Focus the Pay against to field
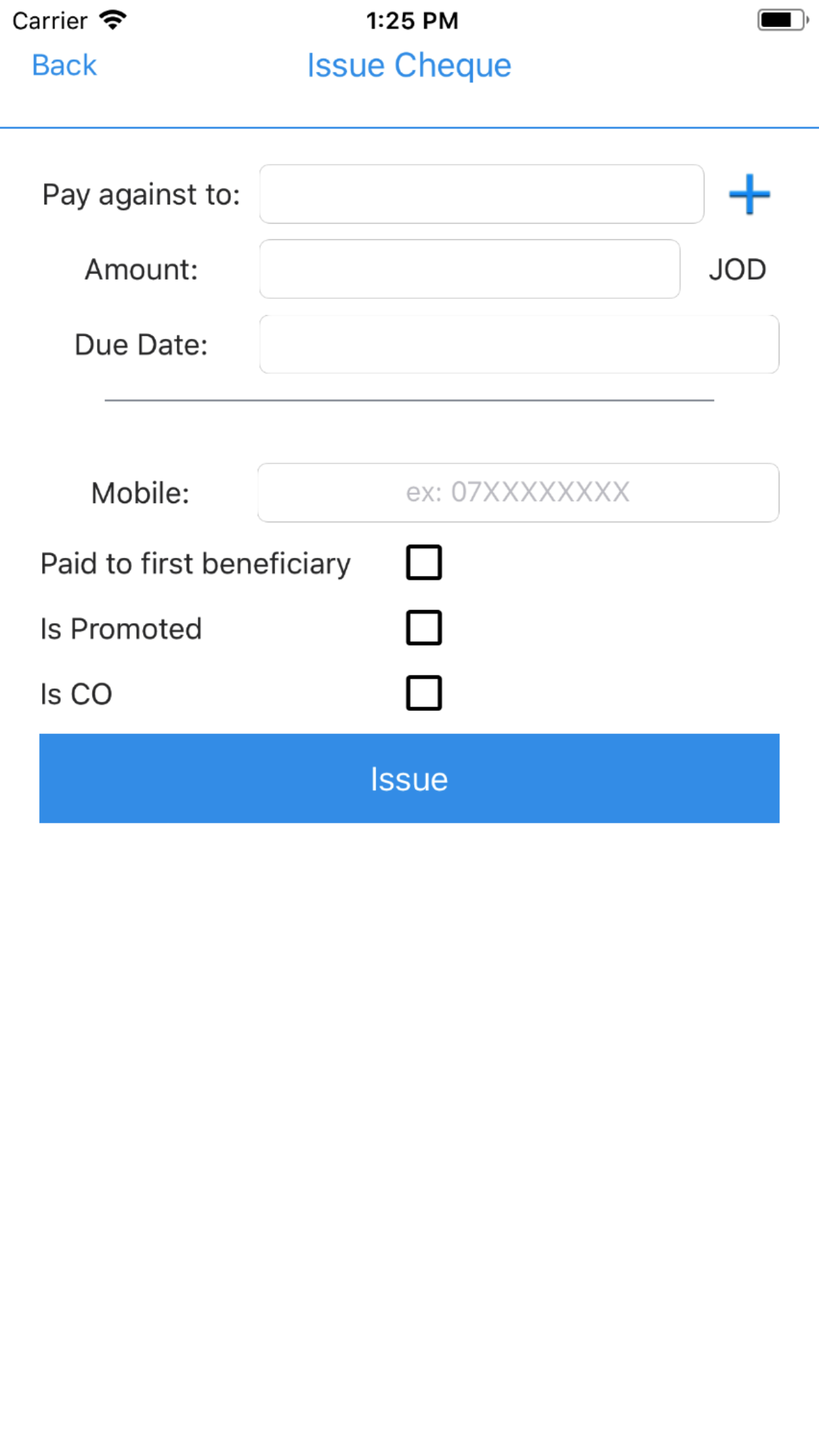The width and height of the screenshot is (819, 1456). click(x=482, y=194)
